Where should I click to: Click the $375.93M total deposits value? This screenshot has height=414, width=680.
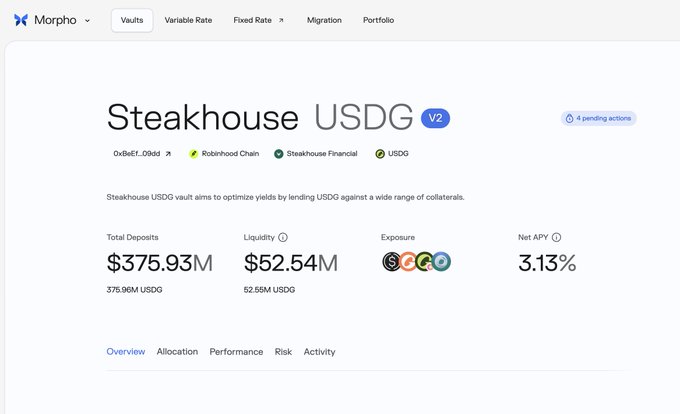pyautogui.click(x=160, y=263)
